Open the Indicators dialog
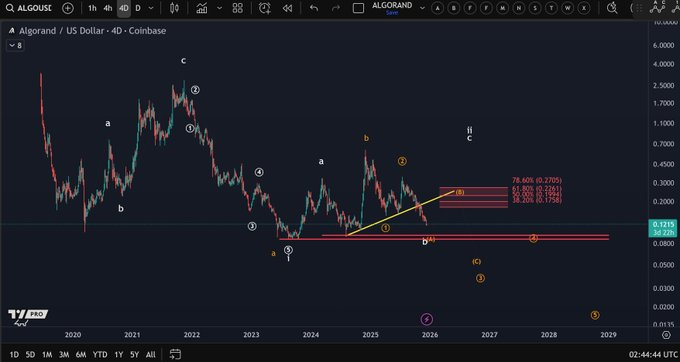 point(202,8)
